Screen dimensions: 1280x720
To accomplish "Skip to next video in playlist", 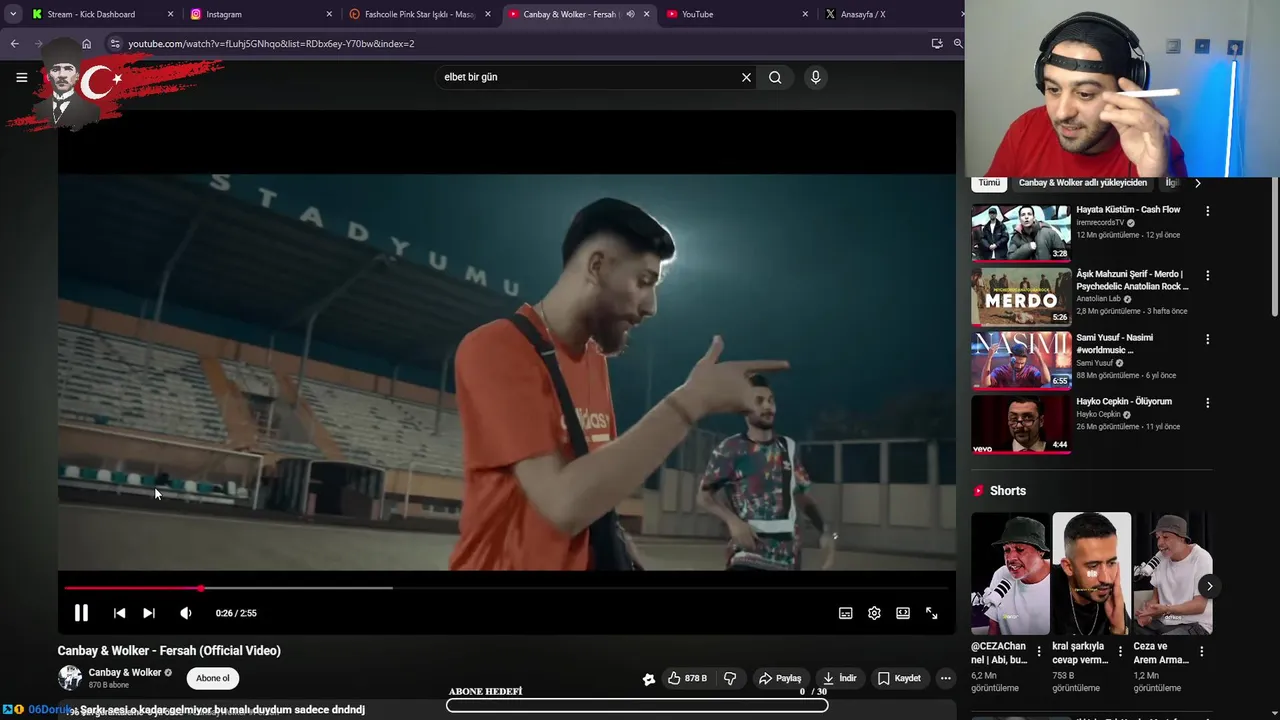I will 149,613.
